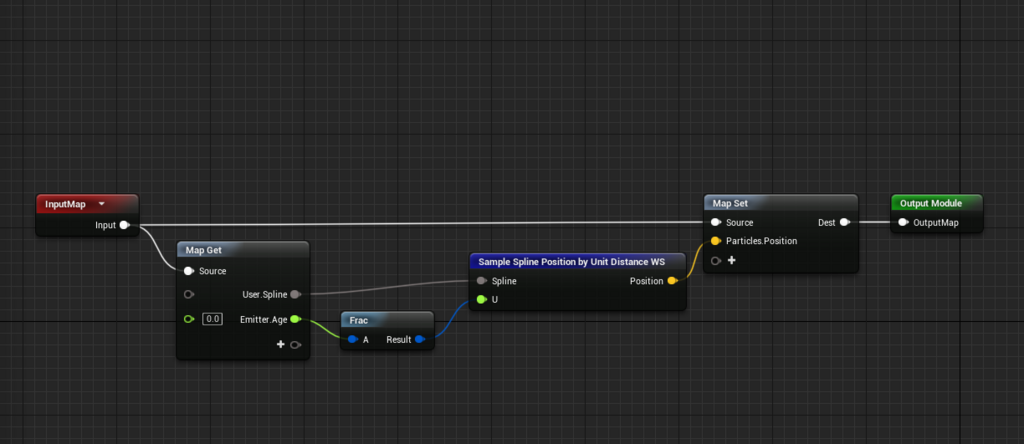This screenshot has width=1024, height=444.
Task: Click the Input output pin on InputMap
Action: pos(124,225)
